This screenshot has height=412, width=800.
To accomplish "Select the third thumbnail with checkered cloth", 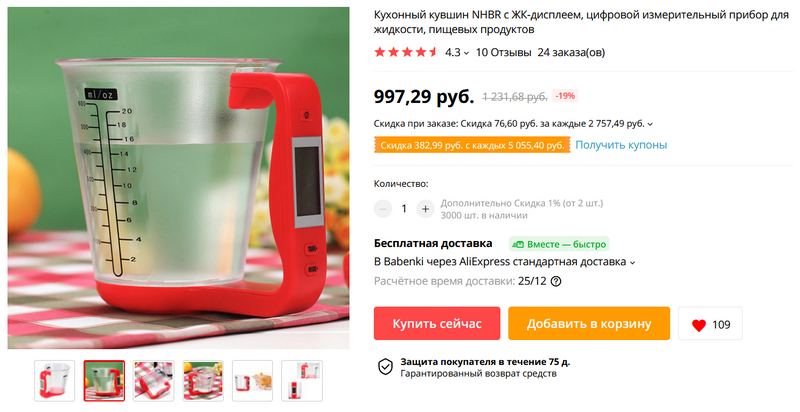I will pyautogui.click(x=154, y=380).
